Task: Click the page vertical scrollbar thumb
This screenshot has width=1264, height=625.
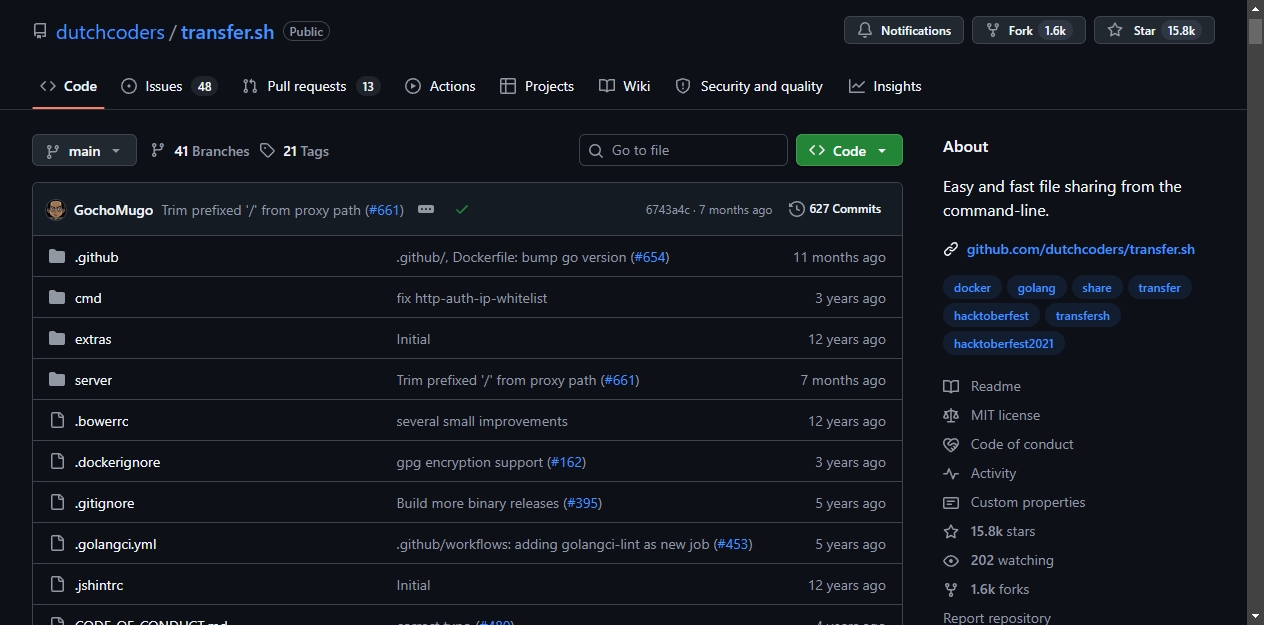Action: (1255, 31)
